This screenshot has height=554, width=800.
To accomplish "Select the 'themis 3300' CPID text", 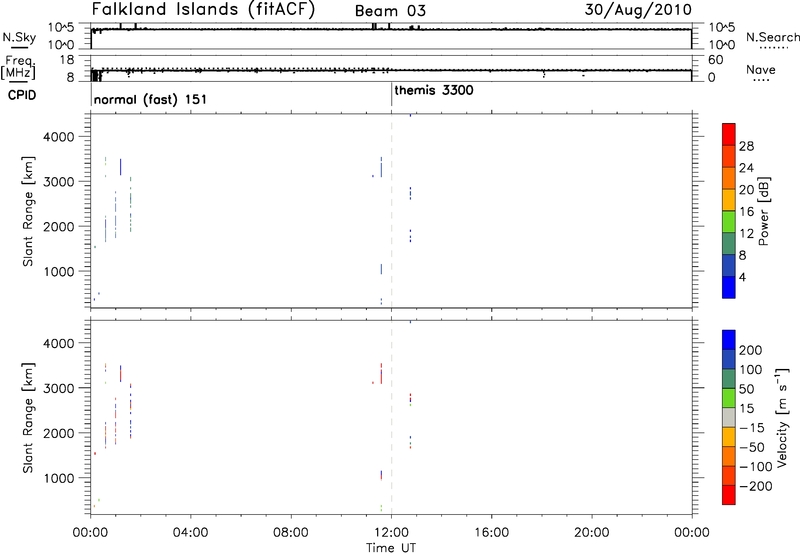I will 434,90.
